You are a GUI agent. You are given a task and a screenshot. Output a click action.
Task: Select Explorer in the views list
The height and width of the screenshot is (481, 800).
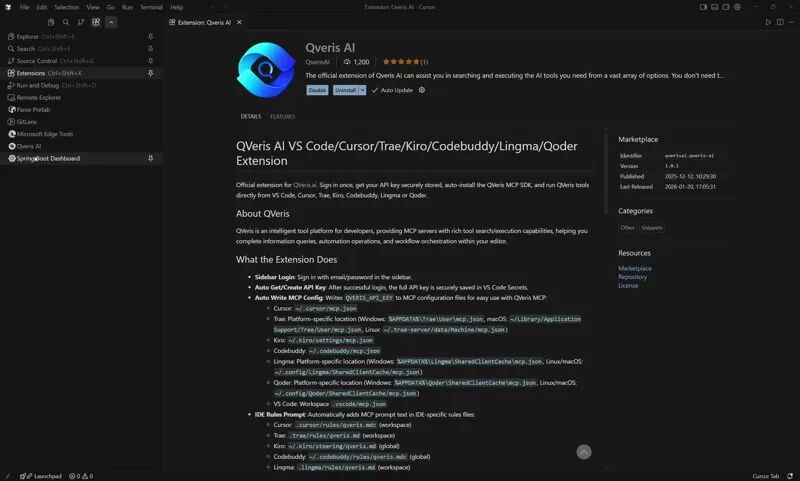[x=82, y=37]
